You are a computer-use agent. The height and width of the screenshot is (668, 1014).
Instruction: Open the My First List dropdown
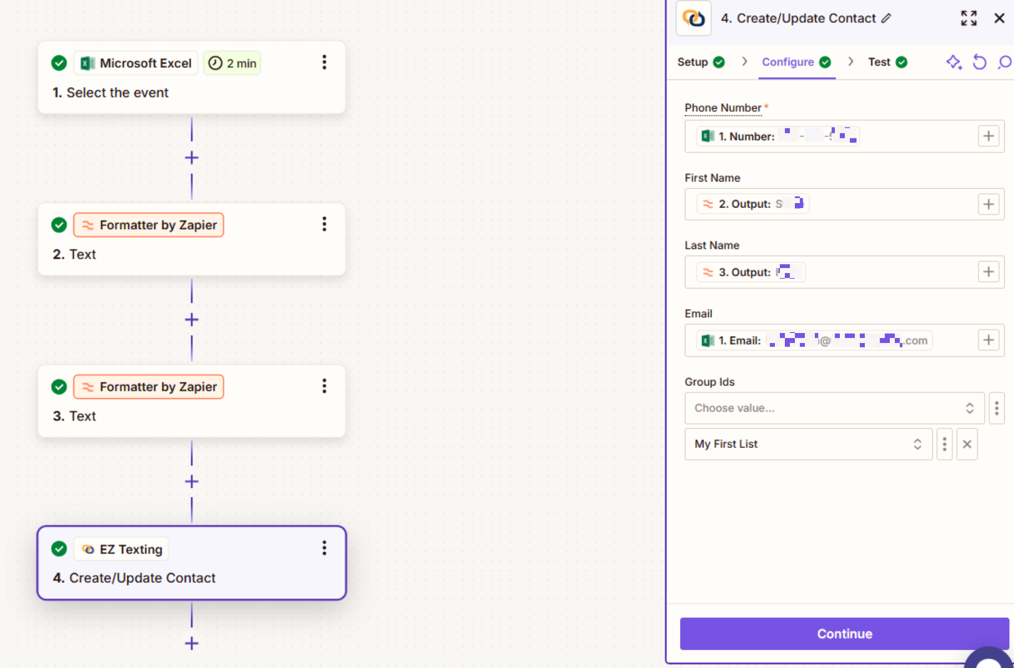coord(809,444)
